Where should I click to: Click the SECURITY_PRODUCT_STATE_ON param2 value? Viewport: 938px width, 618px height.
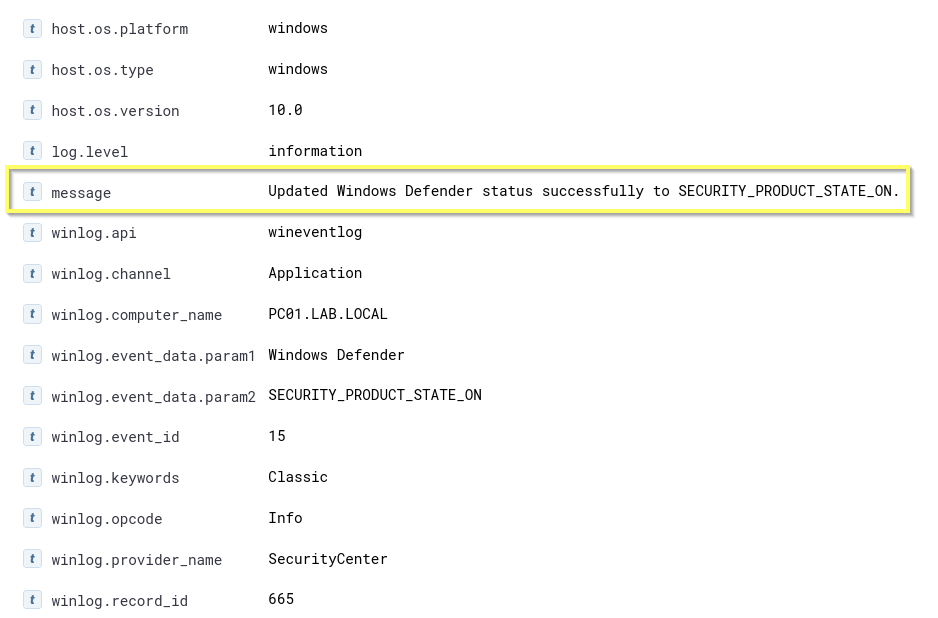(x=374, y=395)
